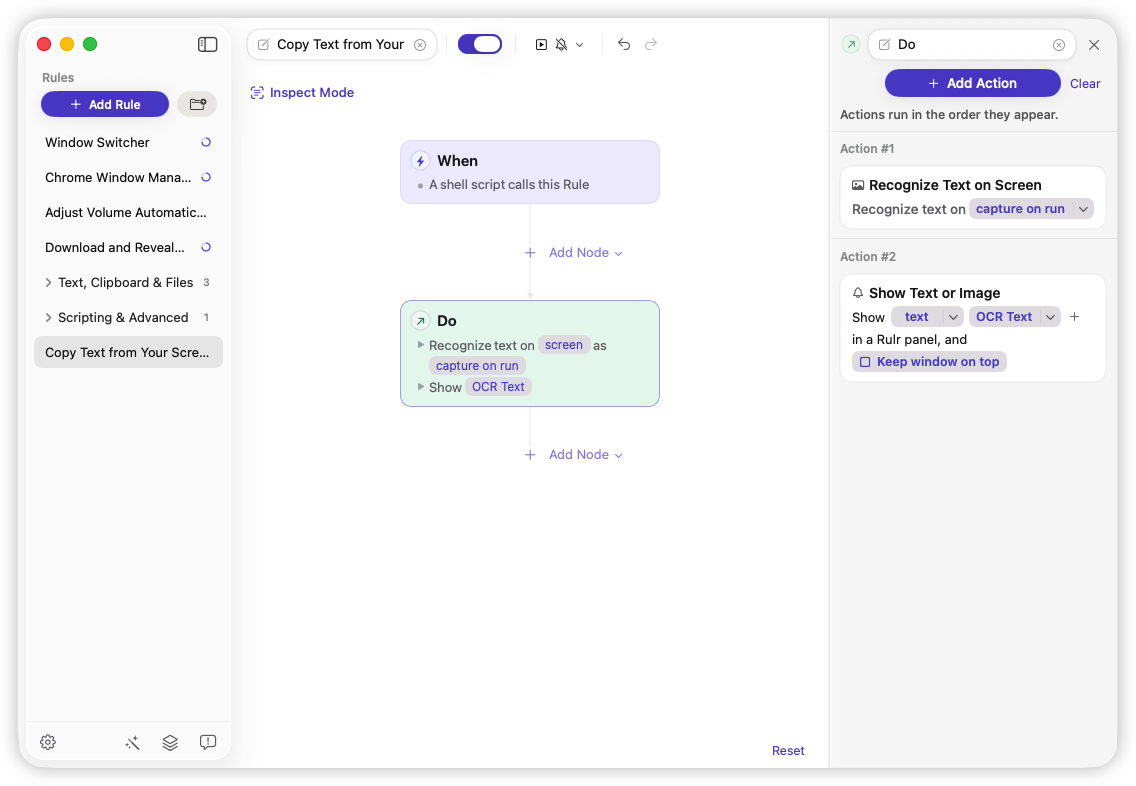Clear the rule name field with x icon
Screen dimensions: 1136x786
click(x=419, y=45)
